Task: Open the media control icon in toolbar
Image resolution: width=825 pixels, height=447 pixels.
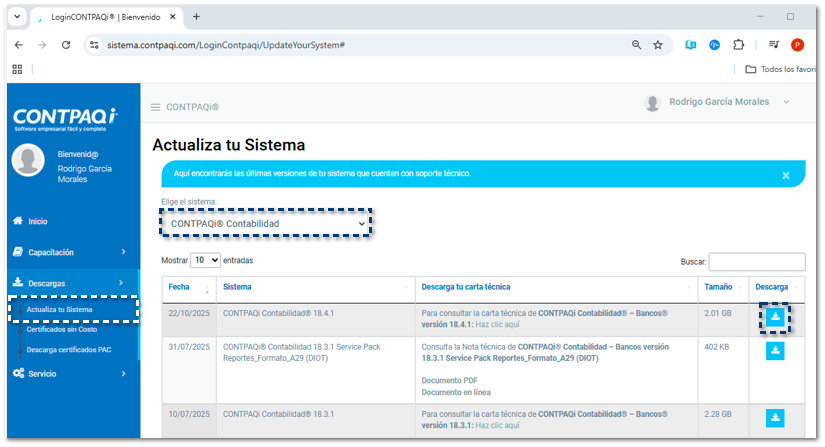Action: pyautogui.click(x=773, y=45)
